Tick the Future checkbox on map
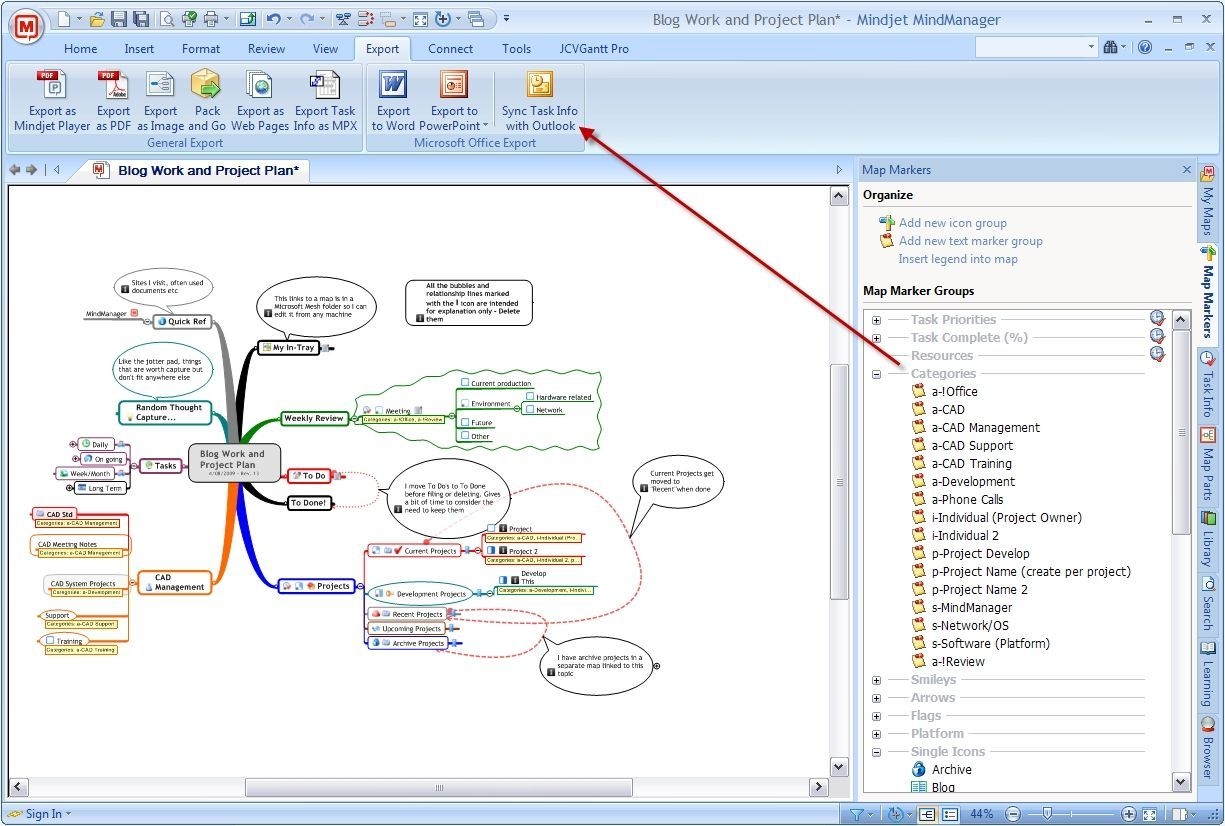Image resolution: width=1225 pixels, height=826 pixels. [465, 423]
